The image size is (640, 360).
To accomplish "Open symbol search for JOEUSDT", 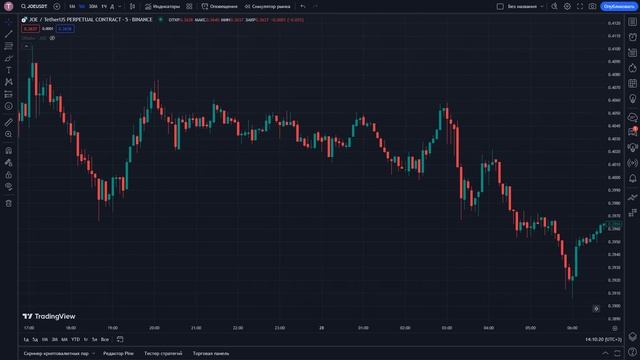I will [34, 7].
